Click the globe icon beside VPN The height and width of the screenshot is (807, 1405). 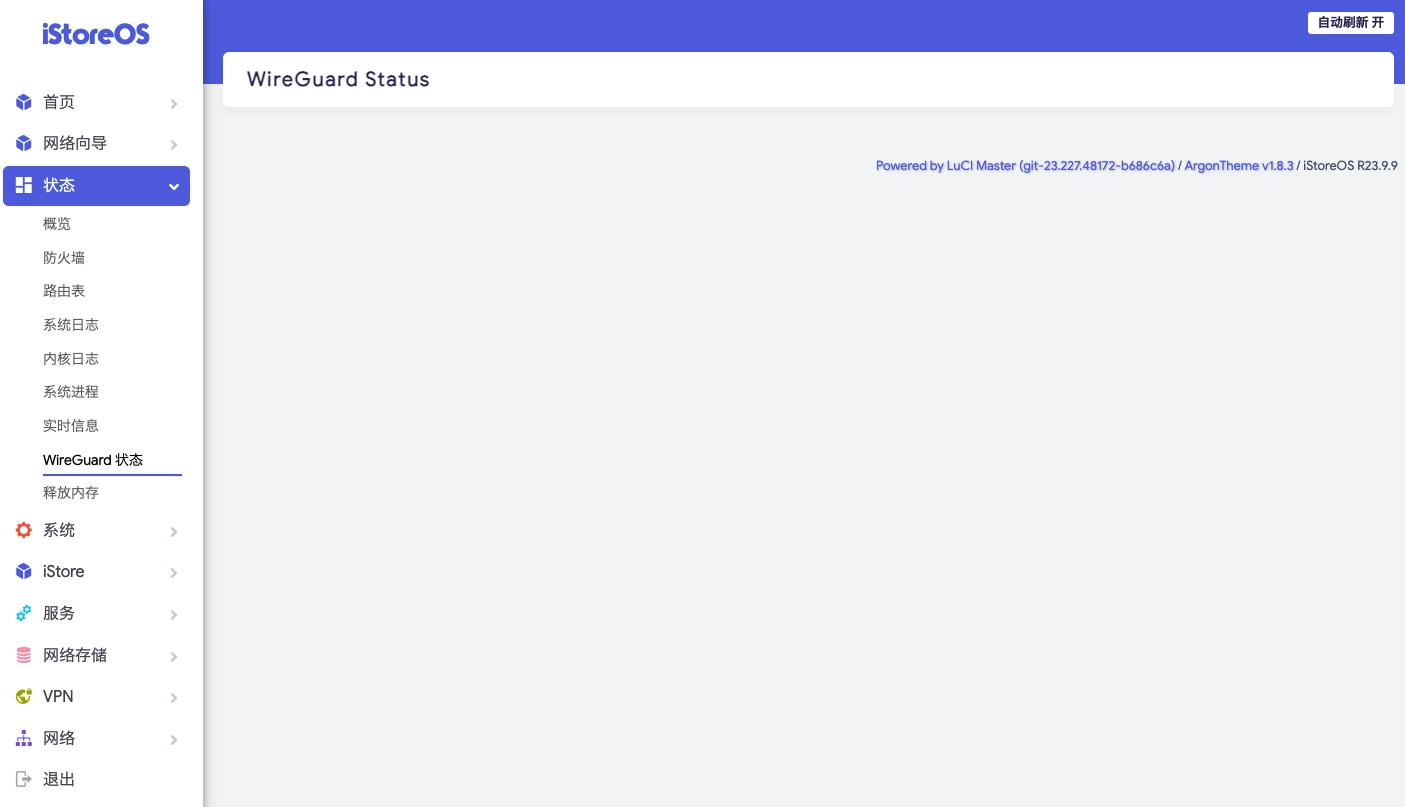(x=24, y=697)
